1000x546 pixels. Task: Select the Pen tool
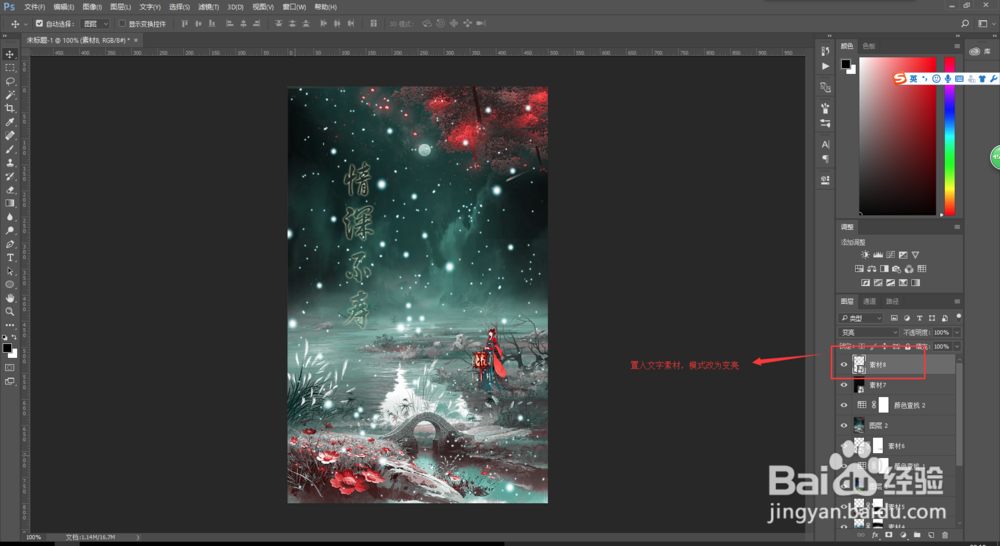tap(10, 244)
